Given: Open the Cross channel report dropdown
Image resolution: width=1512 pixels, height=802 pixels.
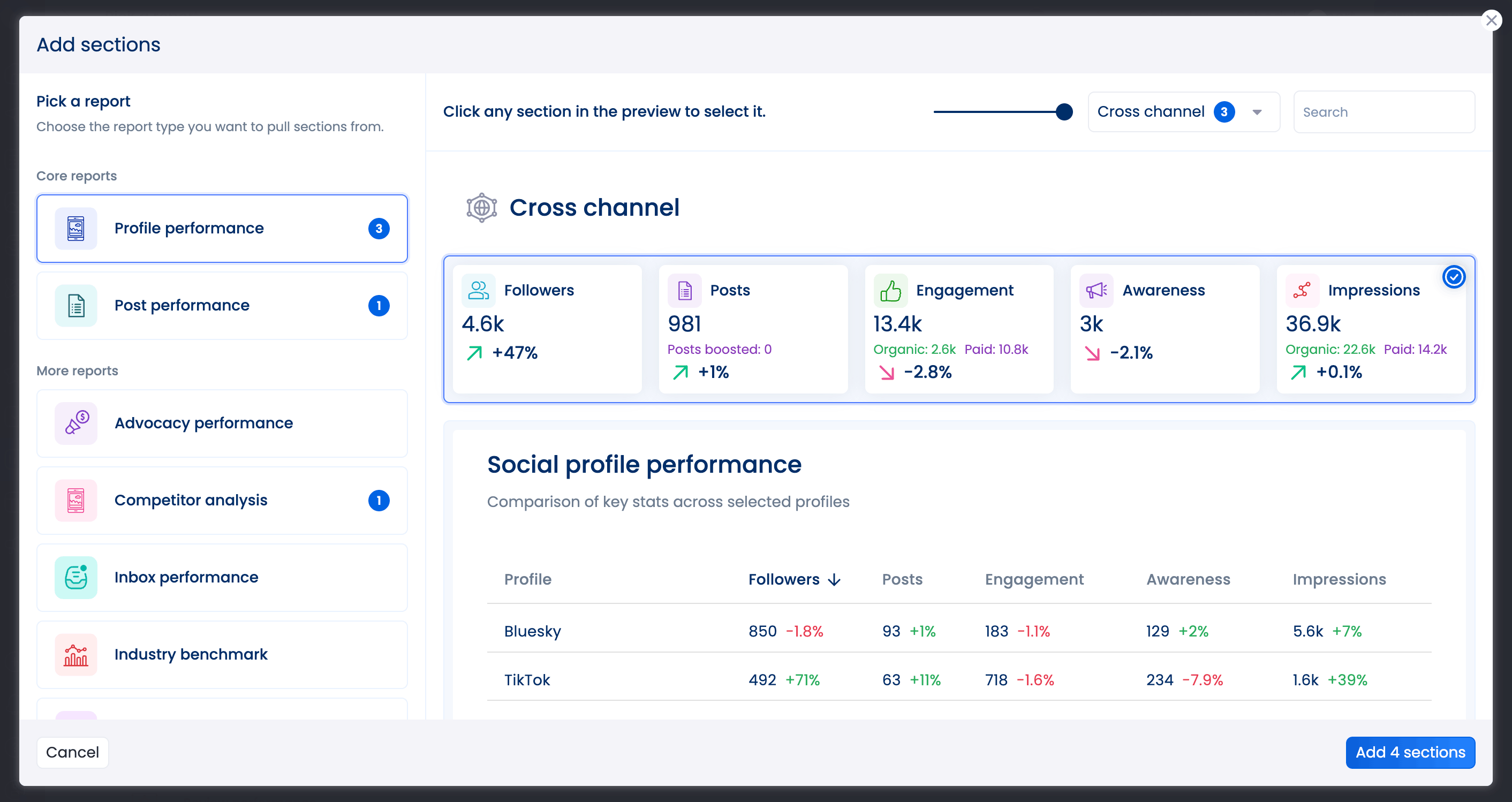Looking at the screenshot, I should tap(1183, 111).
